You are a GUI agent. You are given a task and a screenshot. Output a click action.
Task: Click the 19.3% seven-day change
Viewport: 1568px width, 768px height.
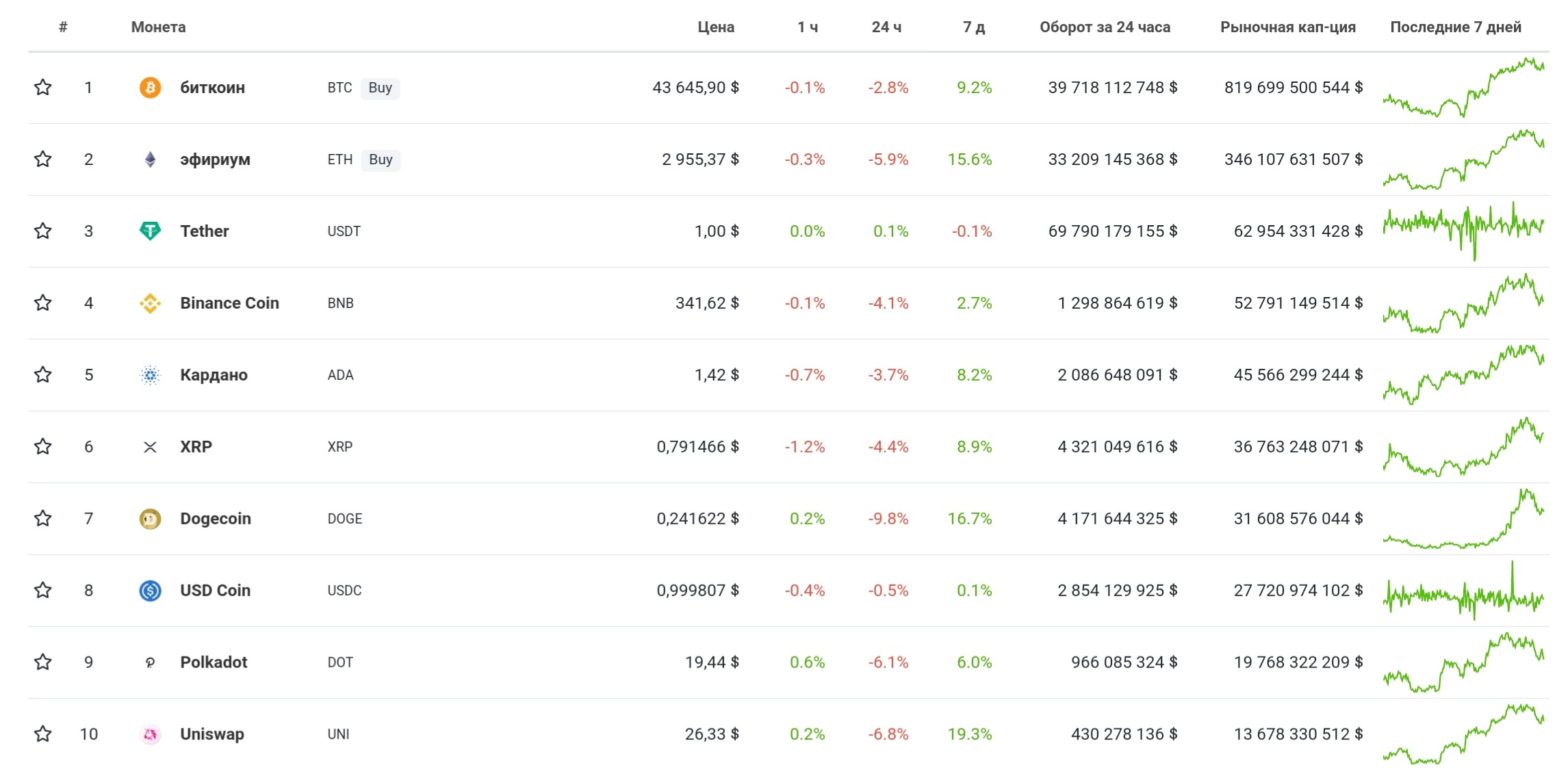pyautogui.click(x=970, y=734)
